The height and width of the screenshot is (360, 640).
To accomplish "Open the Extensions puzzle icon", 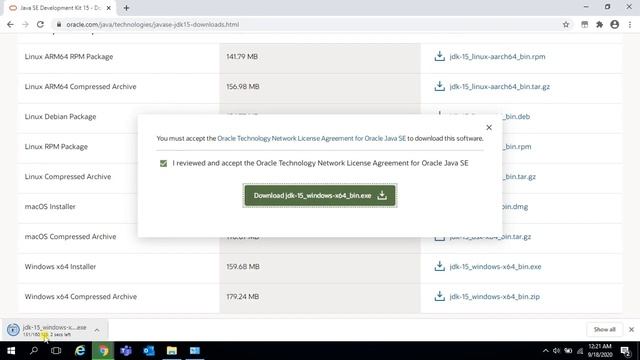I will point(599,24).
